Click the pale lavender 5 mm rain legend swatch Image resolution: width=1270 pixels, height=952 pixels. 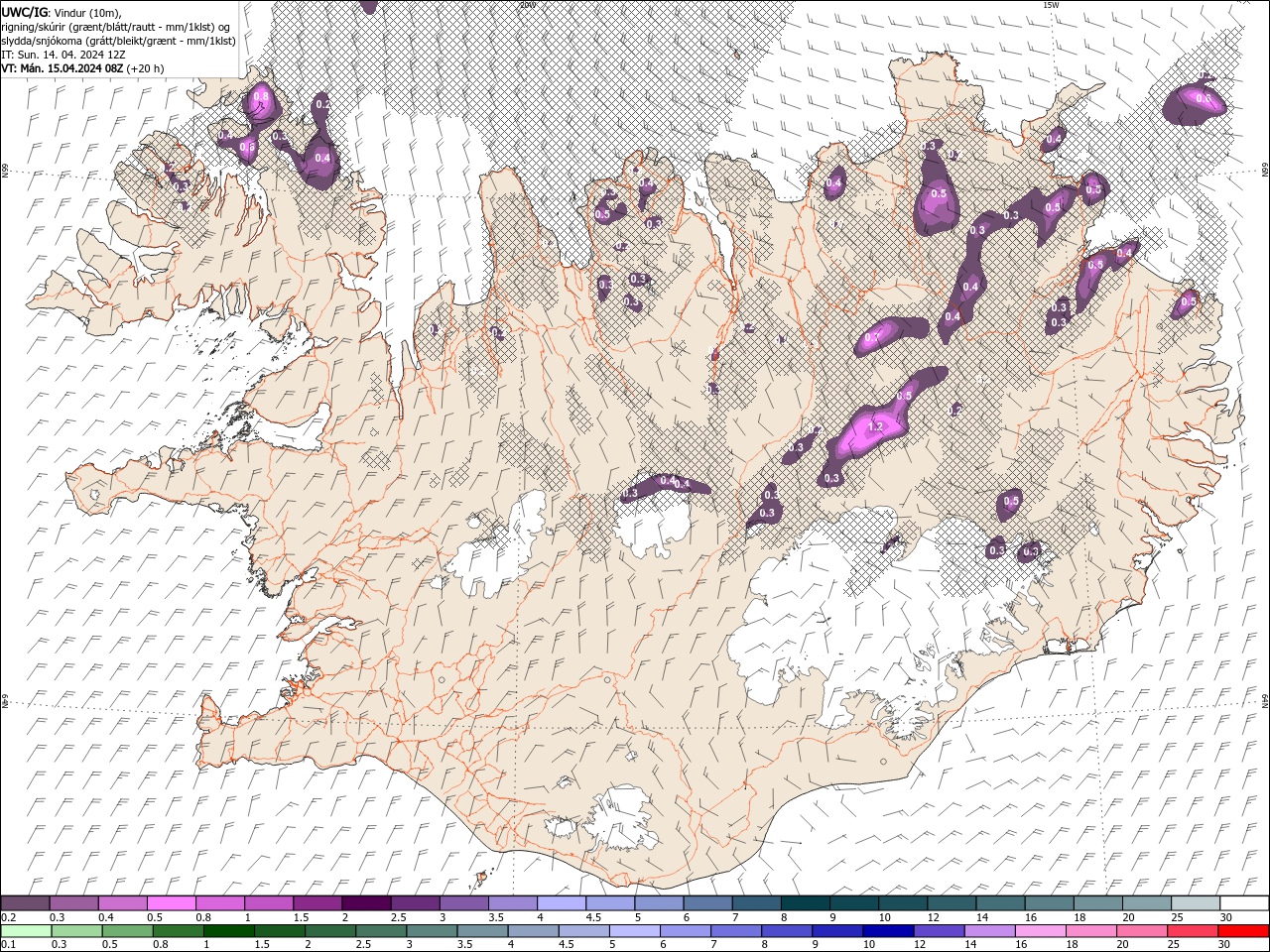point(635,931)
